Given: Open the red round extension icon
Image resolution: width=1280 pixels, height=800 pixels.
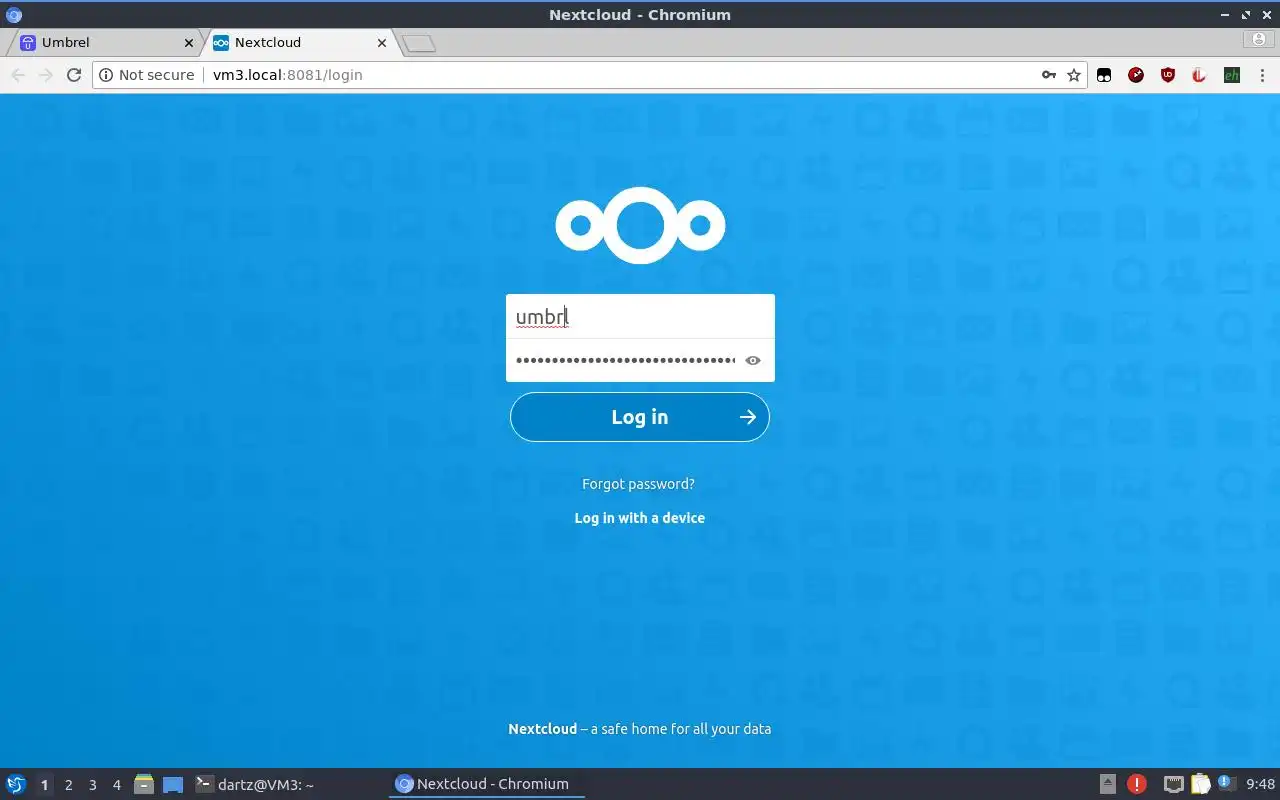Looking at the screenshot, I should (x=1136, y=75).
